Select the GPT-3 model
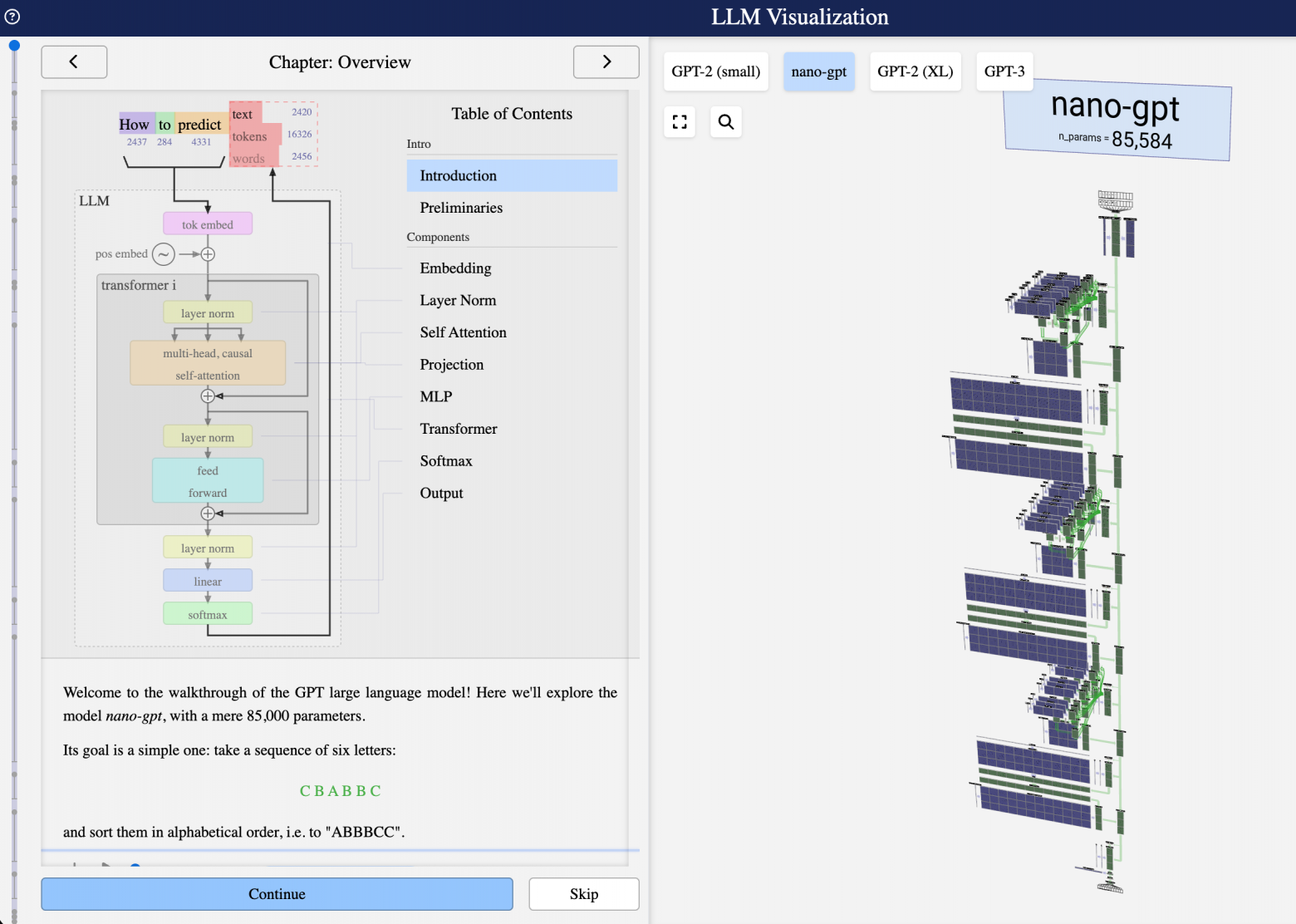1296x924 pixels. (1004, 71)
